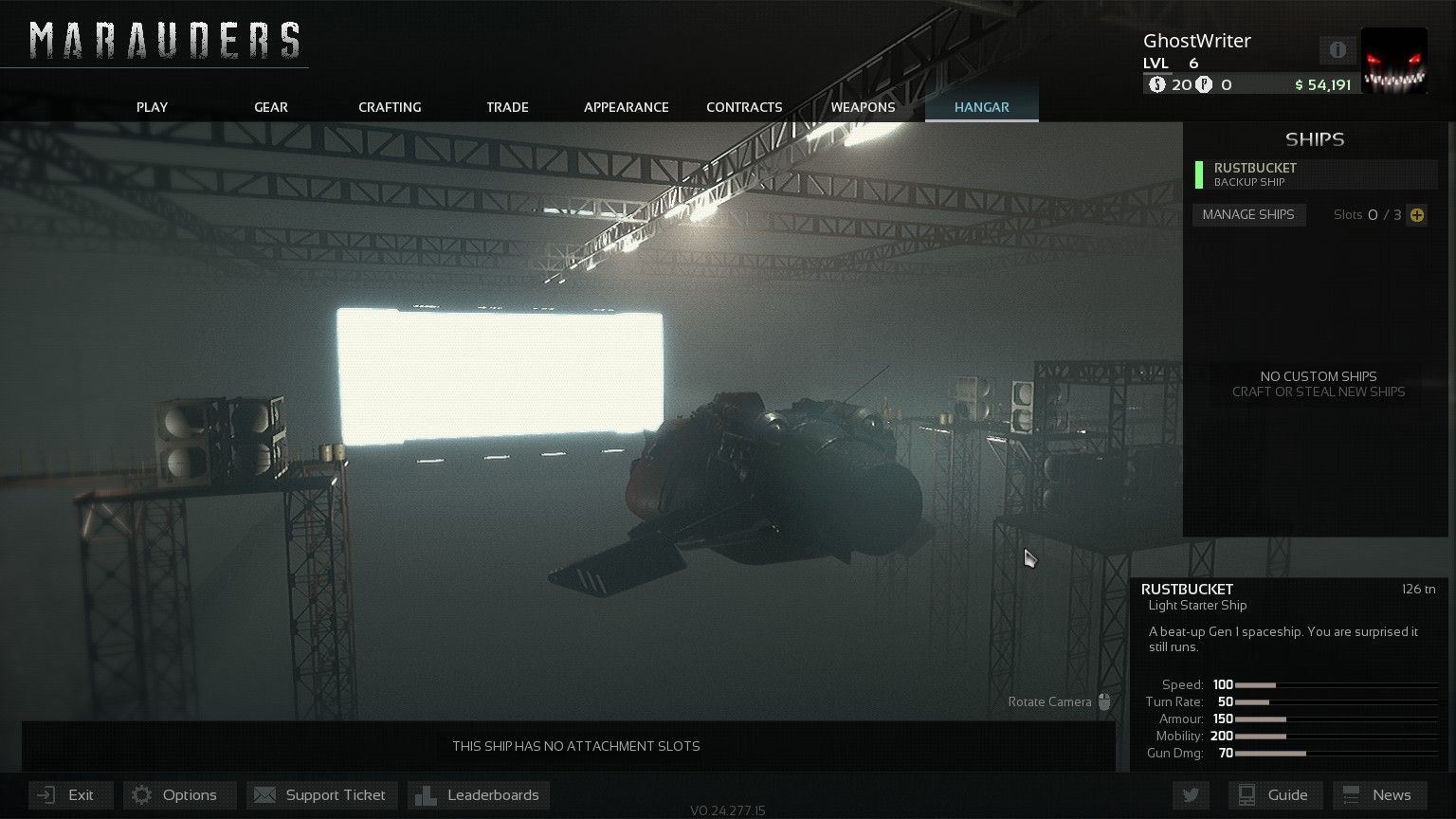
Task: Click the Speed stat bar
Action: click(1337, 684)
